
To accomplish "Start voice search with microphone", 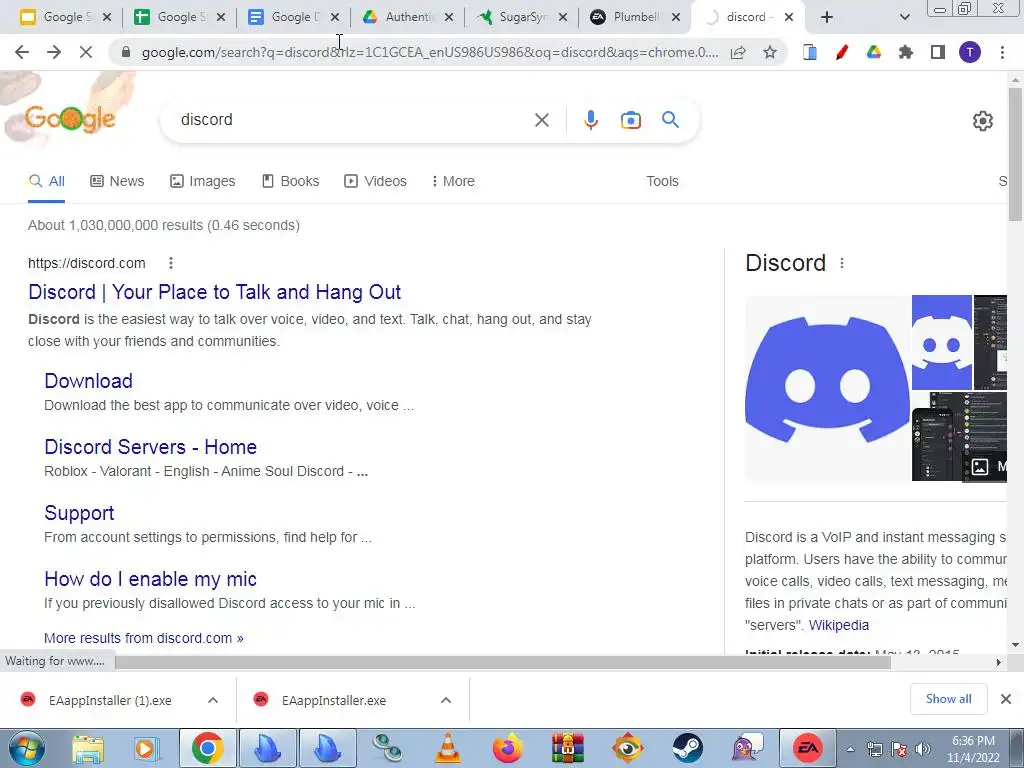I will [x=590, y=120].
